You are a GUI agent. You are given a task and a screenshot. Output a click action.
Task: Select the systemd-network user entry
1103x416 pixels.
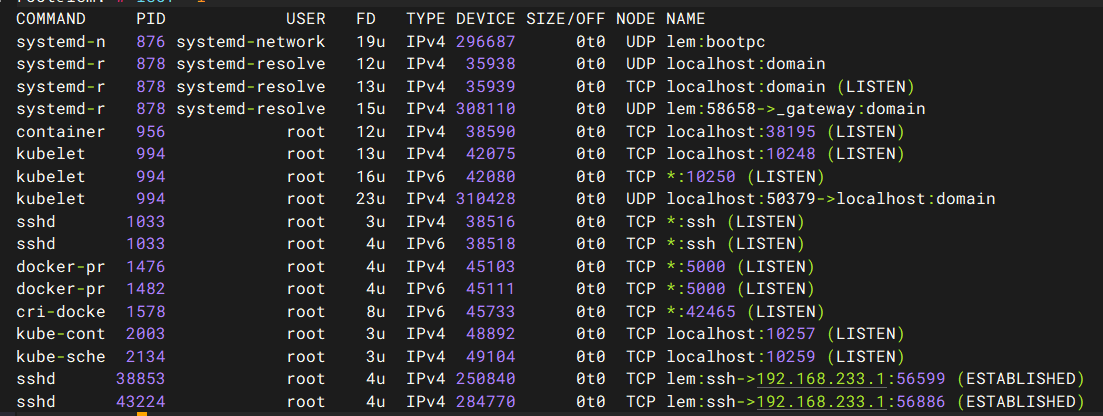tap(251, 42)
